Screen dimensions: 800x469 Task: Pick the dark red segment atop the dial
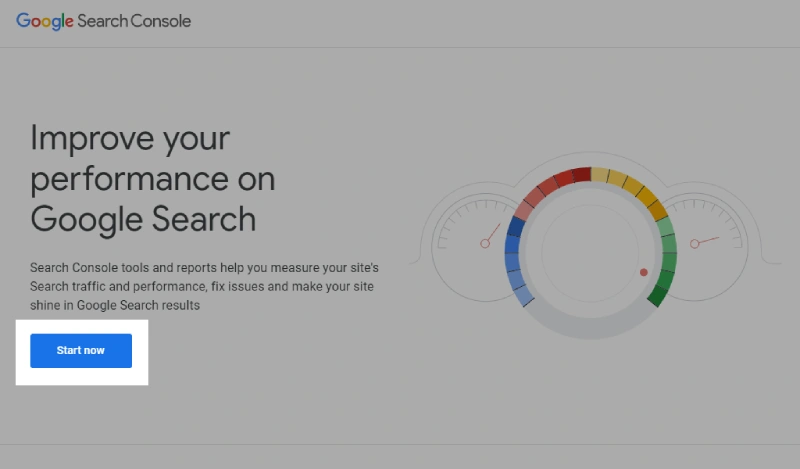coord(582,175)
